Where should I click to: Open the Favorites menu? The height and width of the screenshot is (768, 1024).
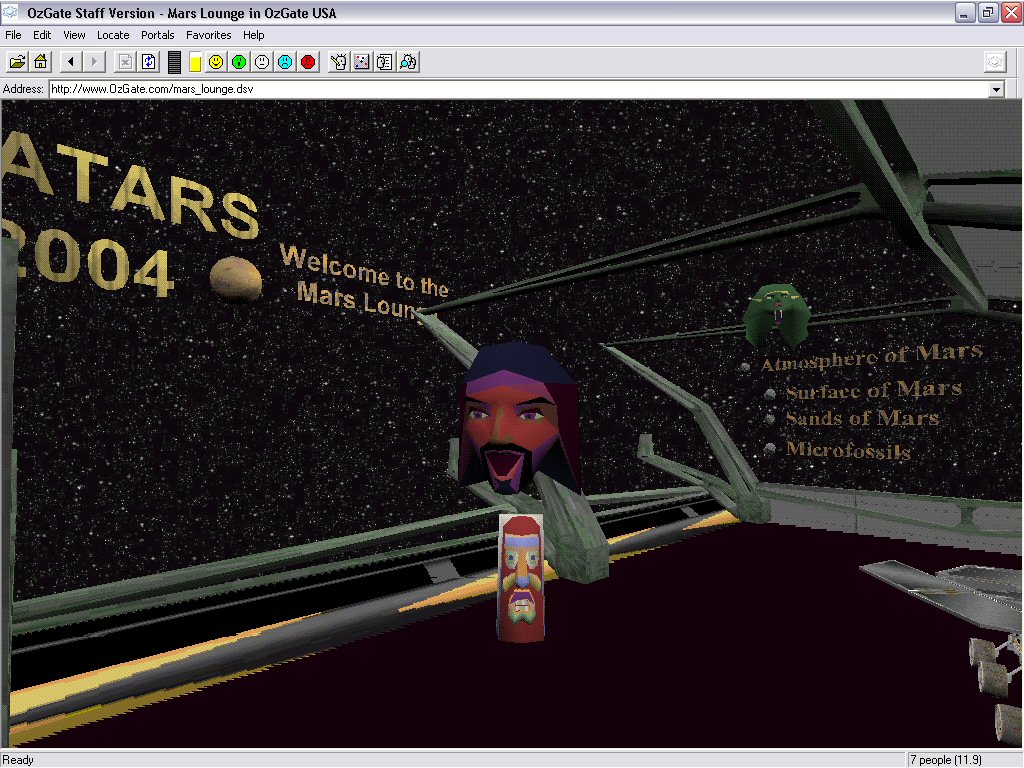208,35
